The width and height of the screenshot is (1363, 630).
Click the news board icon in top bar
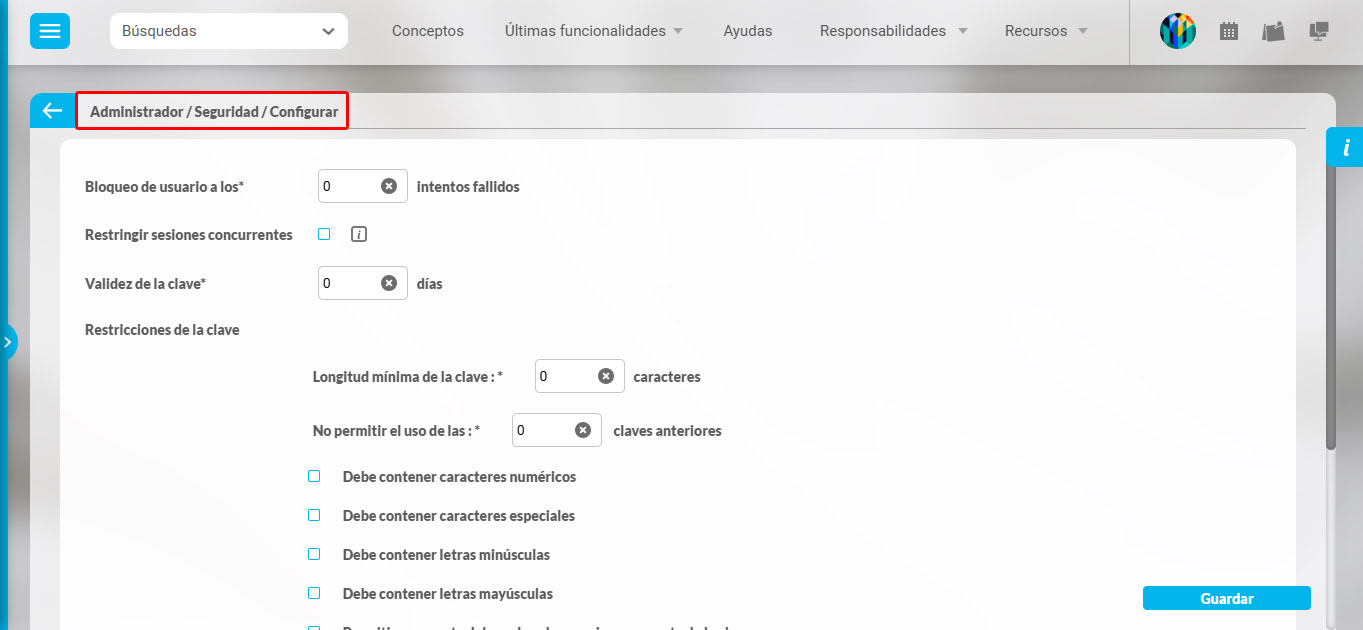click(x=1272, y=31)
